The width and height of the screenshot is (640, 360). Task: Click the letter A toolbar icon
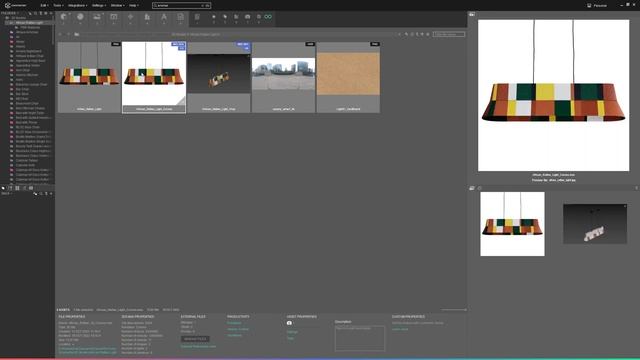164,17
